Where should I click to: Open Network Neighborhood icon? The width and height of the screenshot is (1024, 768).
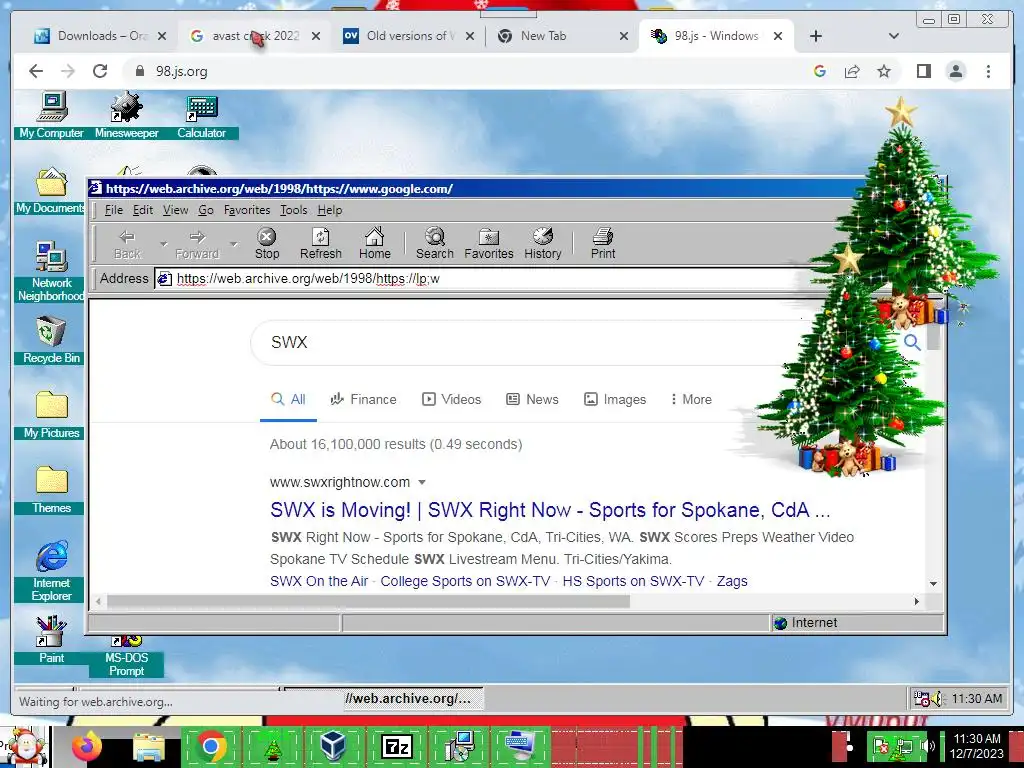52,271
